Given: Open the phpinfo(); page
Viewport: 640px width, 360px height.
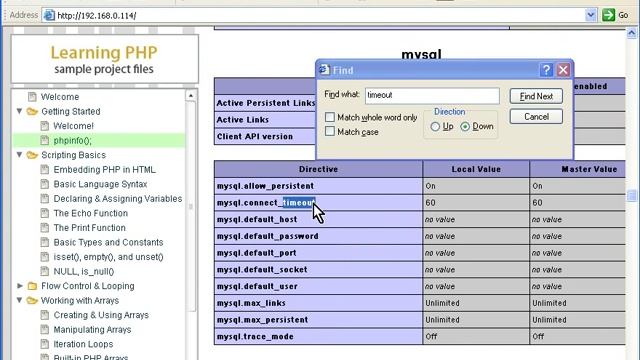Looking at the screenshot, I should click(x=72, y=140).
